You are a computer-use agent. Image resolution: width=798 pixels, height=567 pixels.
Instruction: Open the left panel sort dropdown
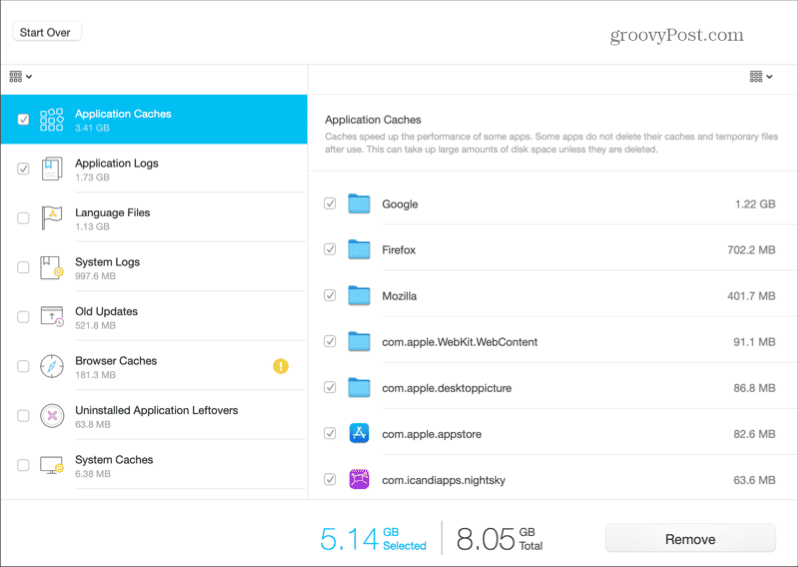click(21, 77)
